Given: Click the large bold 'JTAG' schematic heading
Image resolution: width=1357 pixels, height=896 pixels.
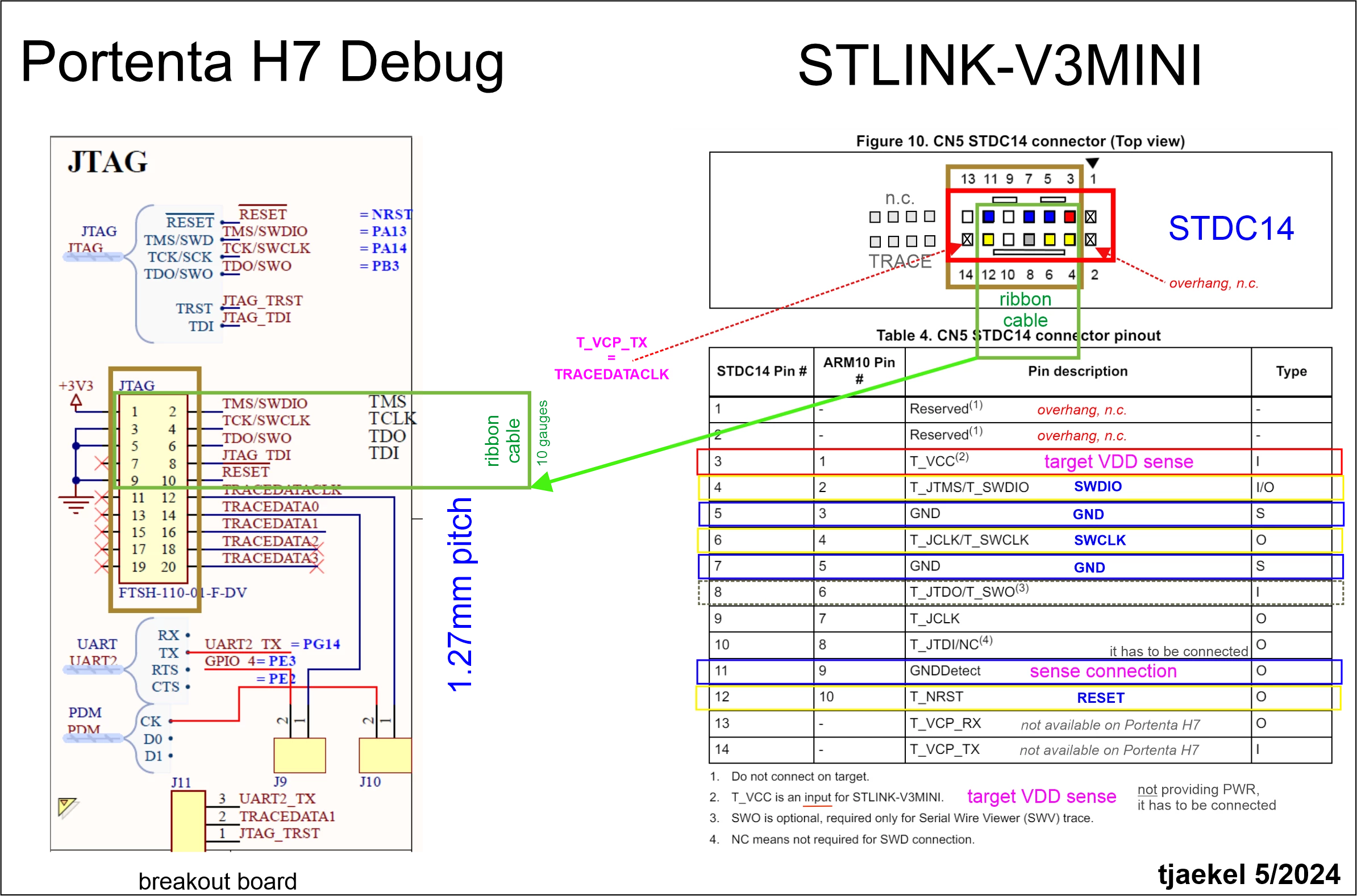Looking at the screenshot, I should (107, 162).
